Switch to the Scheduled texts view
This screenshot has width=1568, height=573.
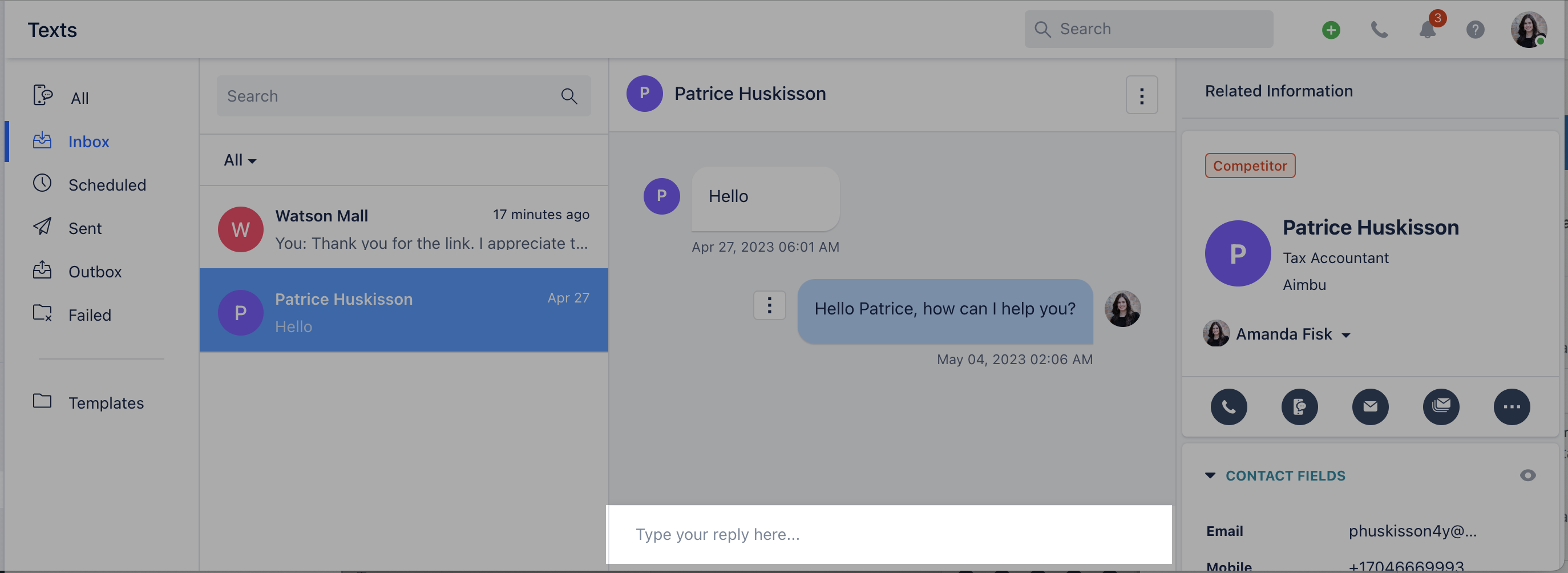coord(107,184)
